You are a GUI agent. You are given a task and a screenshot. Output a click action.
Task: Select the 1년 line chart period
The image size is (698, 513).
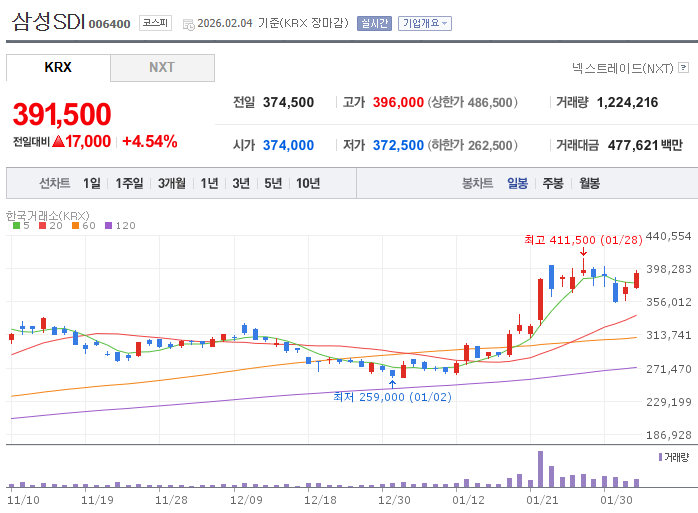click(209, 183)
